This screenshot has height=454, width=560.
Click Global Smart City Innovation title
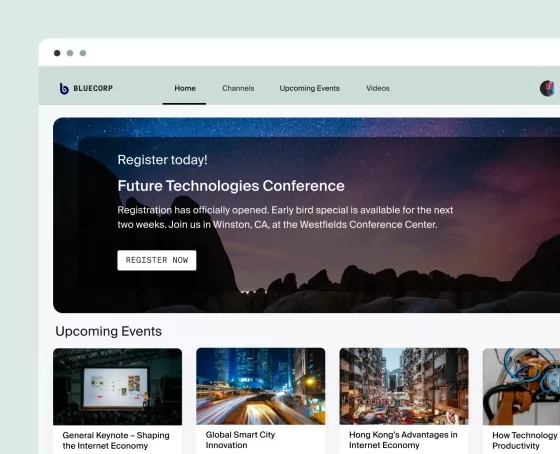point(240,440)
